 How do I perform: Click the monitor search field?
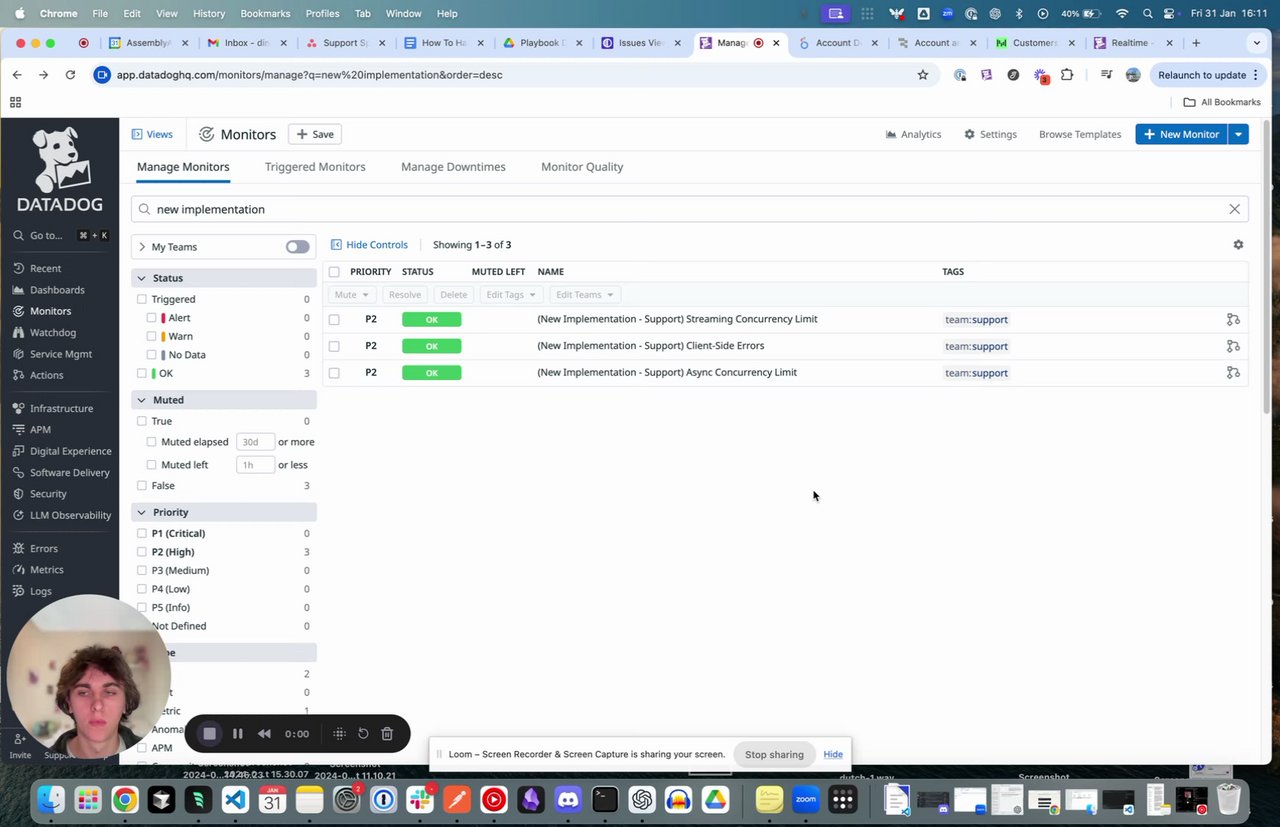pos(689,209)
